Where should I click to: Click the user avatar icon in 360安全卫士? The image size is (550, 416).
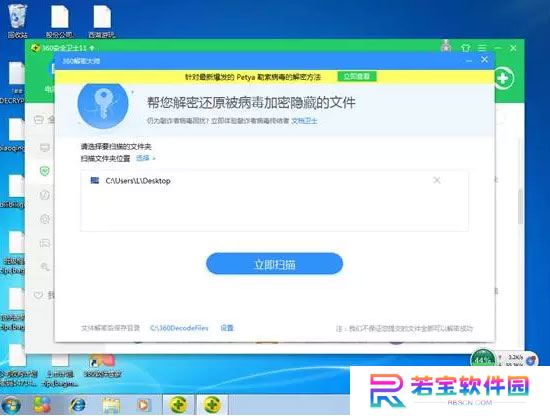(x=446, y=46)
